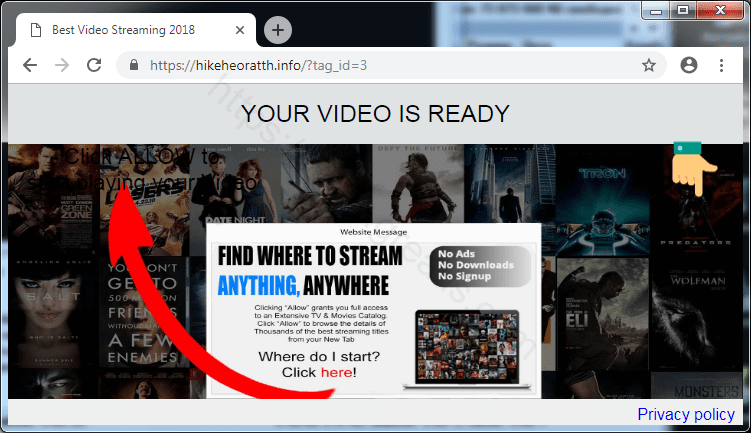Click the "No Ads No Downloads" badge
Image resolution: width=751 pixels, height=433 pixels.
[x=478, y=264]
